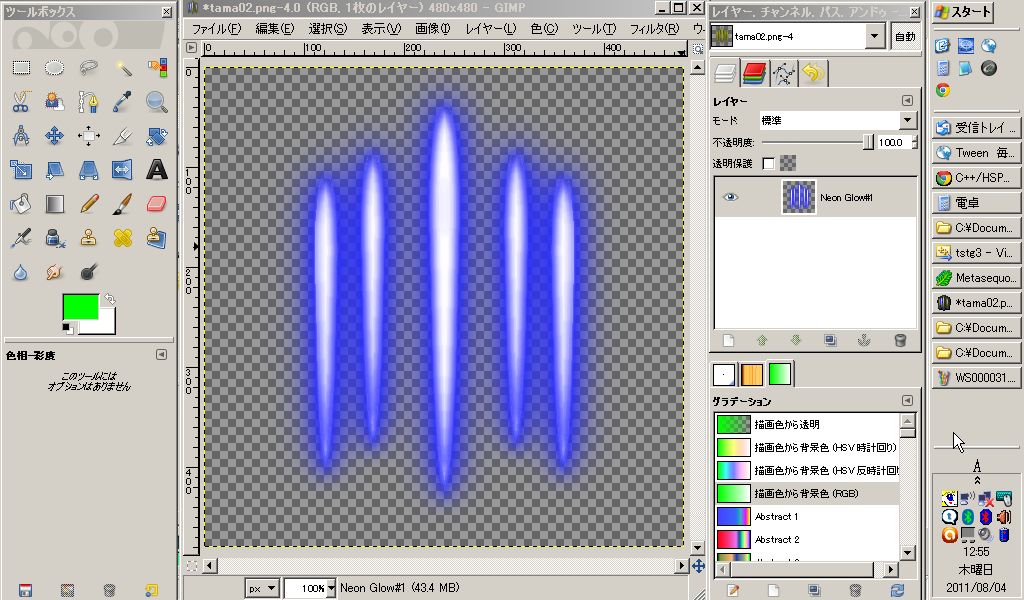Toggle quick mask at canvas bottom-left corner
The image size is (1024, 600).
[191, 566]
